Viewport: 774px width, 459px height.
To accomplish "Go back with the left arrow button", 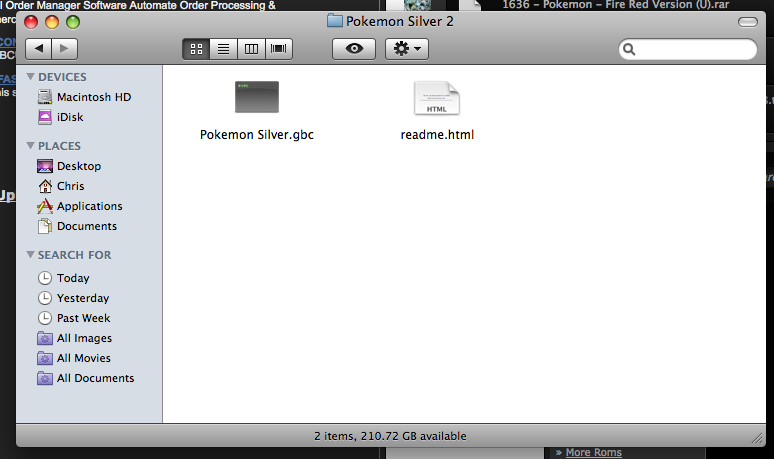I will point(39,48).
